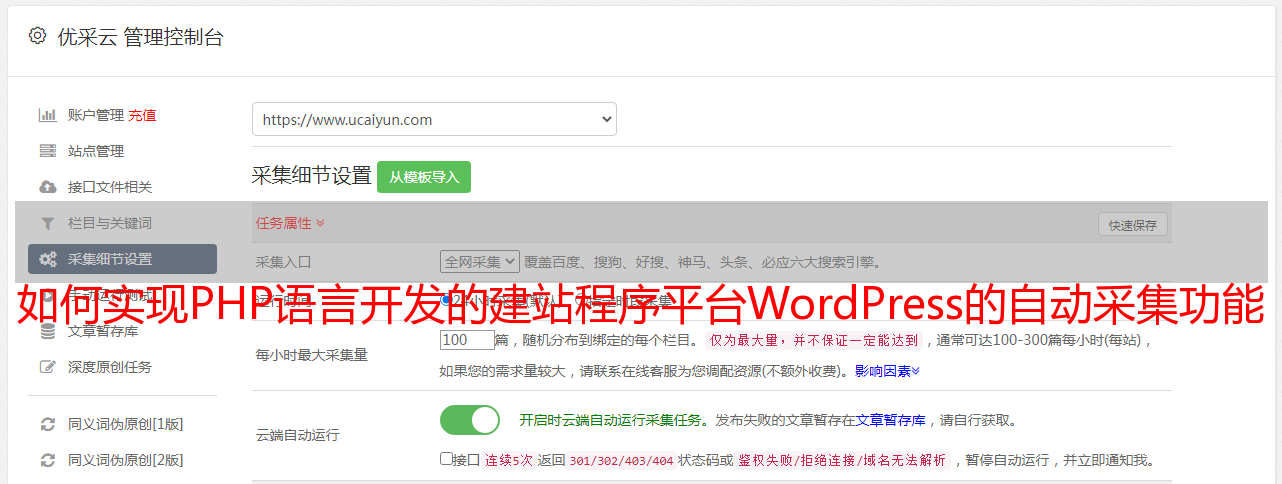
Task: Click the green 从模板导入 button
Action: coord(424,177)
